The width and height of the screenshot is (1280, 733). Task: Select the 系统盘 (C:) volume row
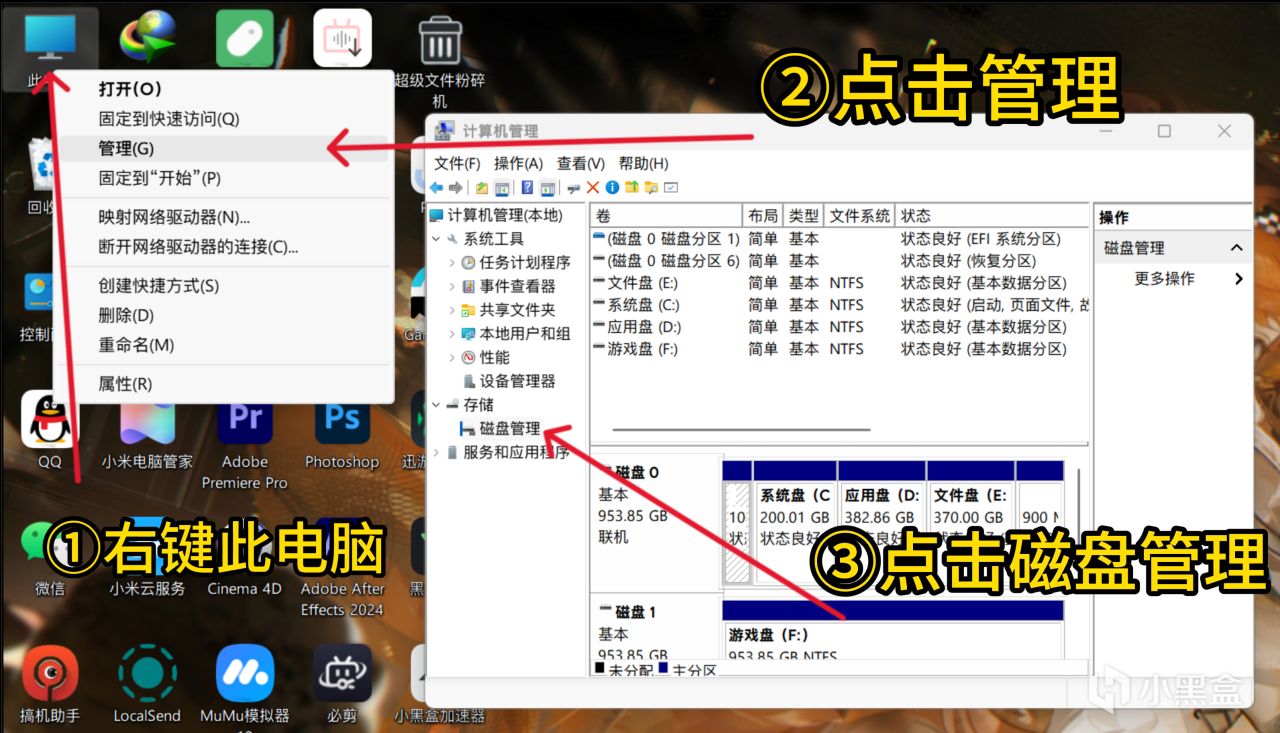[840, 305]
